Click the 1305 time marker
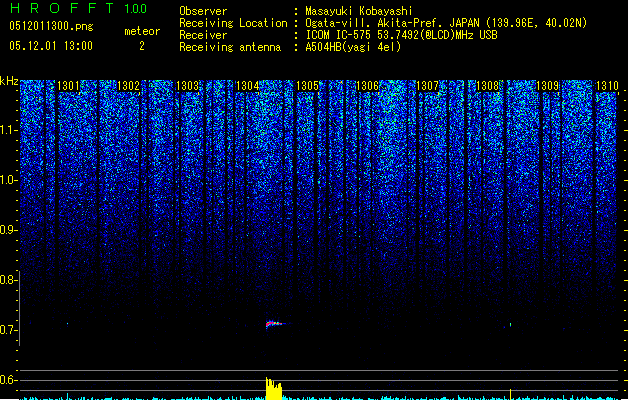The width and height of the screenshot is (629, 400). click(307, 86)
